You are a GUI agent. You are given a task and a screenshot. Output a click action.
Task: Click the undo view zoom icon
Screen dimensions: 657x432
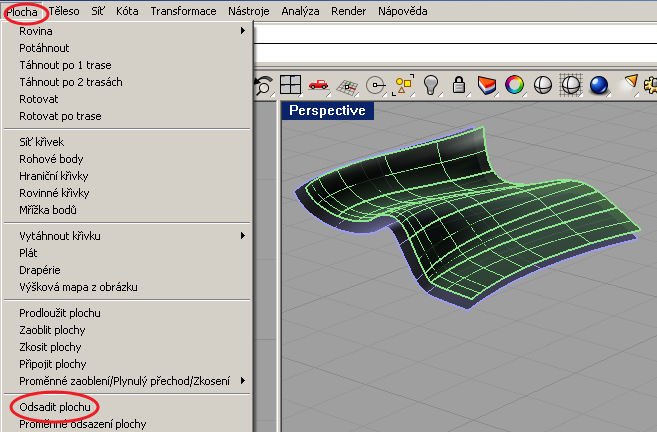click(264, 85)
